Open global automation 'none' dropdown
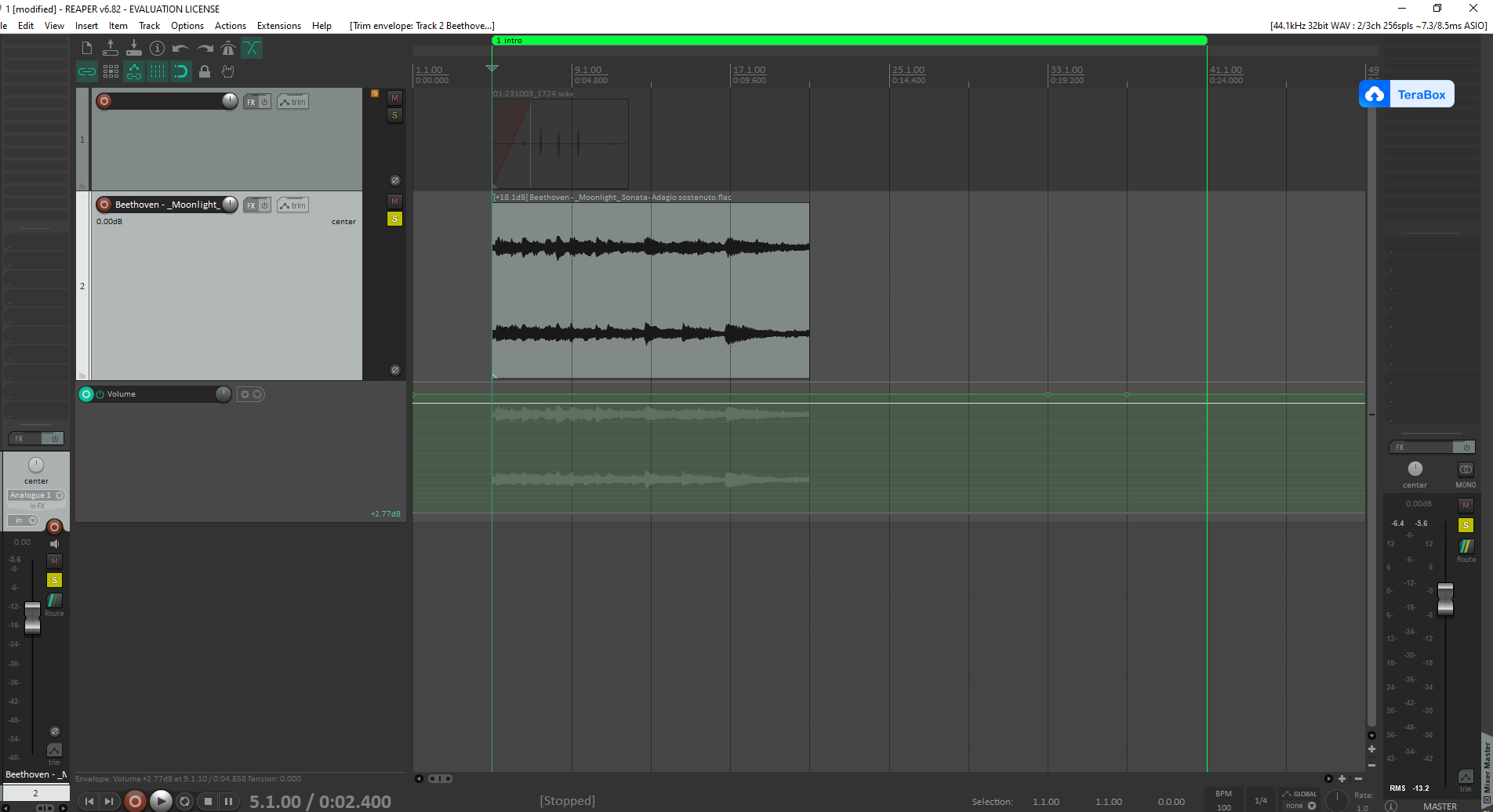1493x812 pixels. (1300, 806)
